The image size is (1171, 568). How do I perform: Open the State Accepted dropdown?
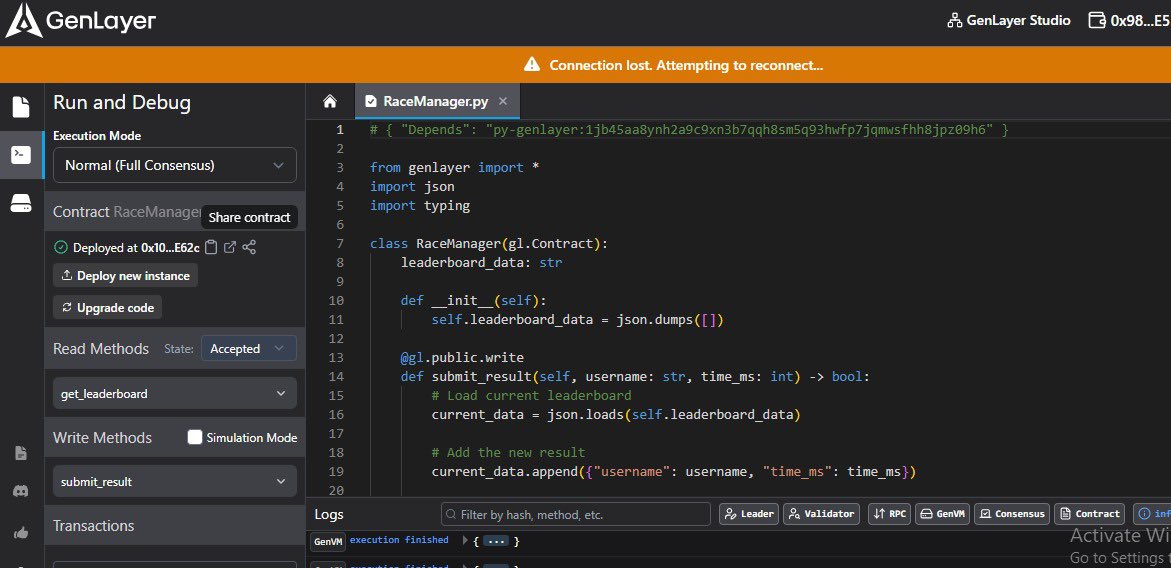[x=249, y=349]
